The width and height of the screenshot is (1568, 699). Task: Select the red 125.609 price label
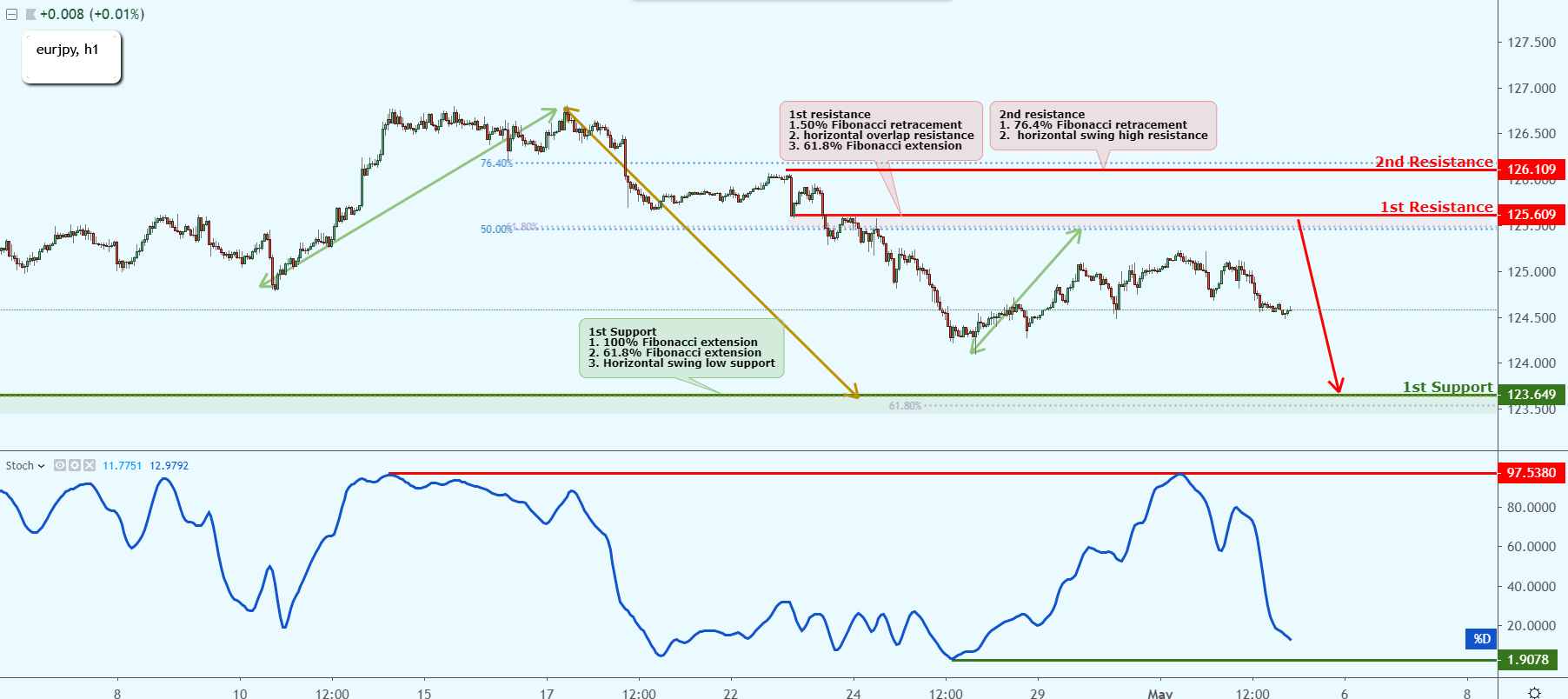point(1531,215)
